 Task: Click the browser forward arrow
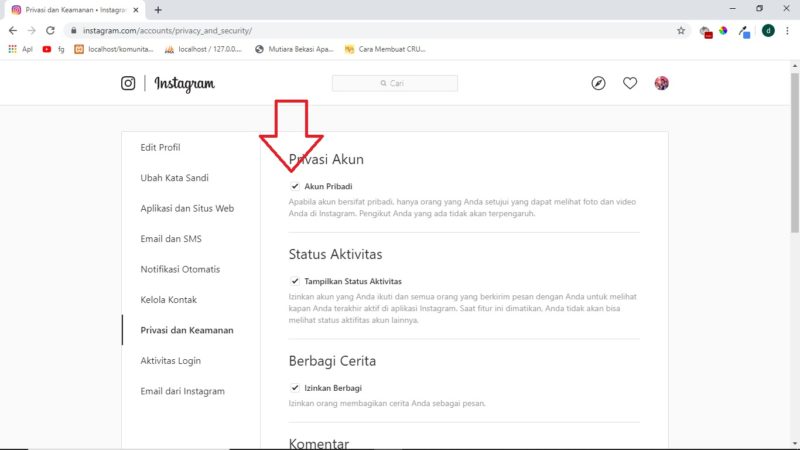tap(32, 31)
